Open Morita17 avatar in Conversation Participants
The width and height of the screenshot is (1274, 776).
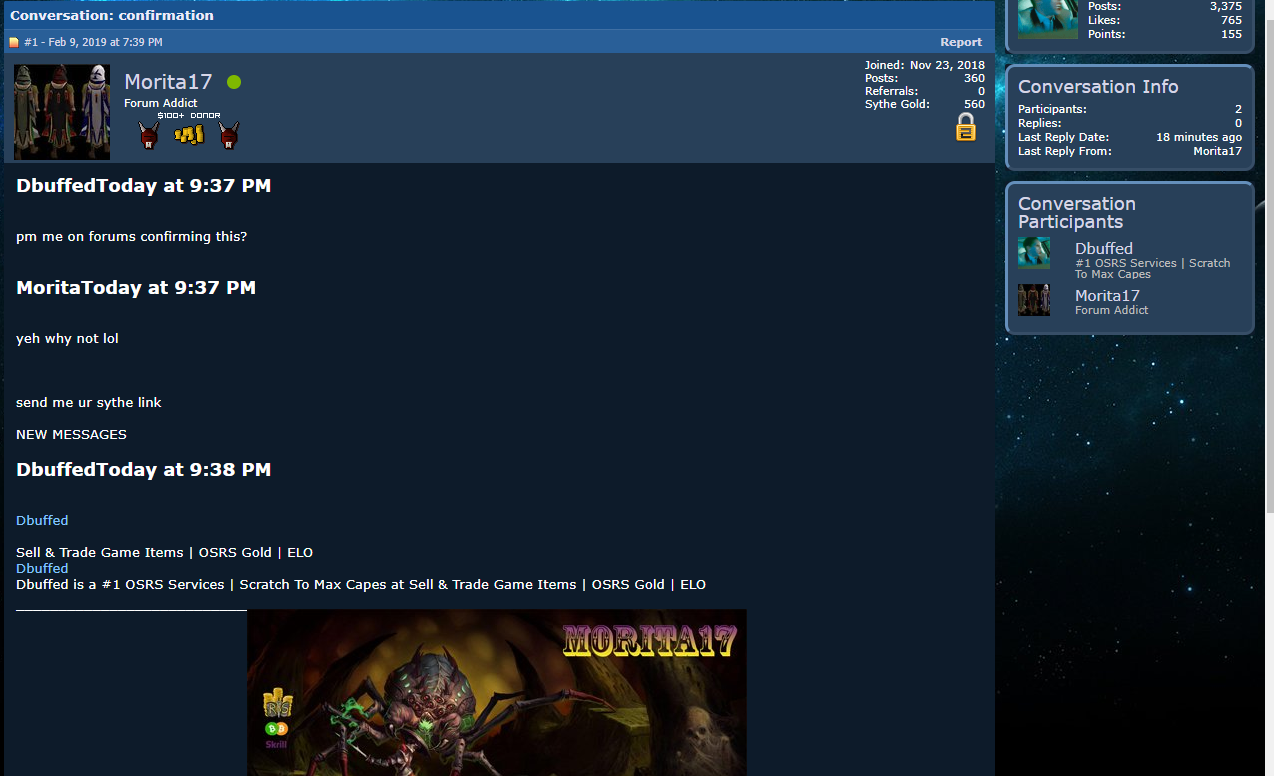1034,300
